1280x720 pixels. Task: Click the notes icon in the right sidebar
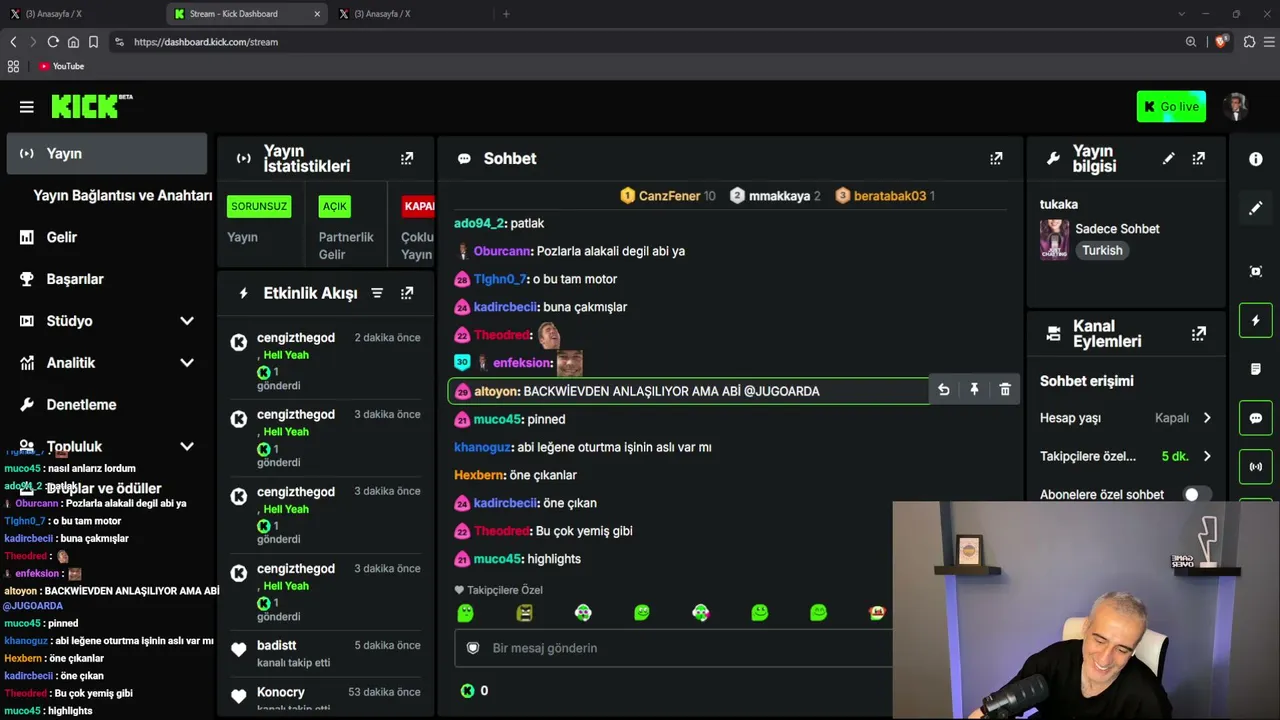click(x=1256, y=369)
